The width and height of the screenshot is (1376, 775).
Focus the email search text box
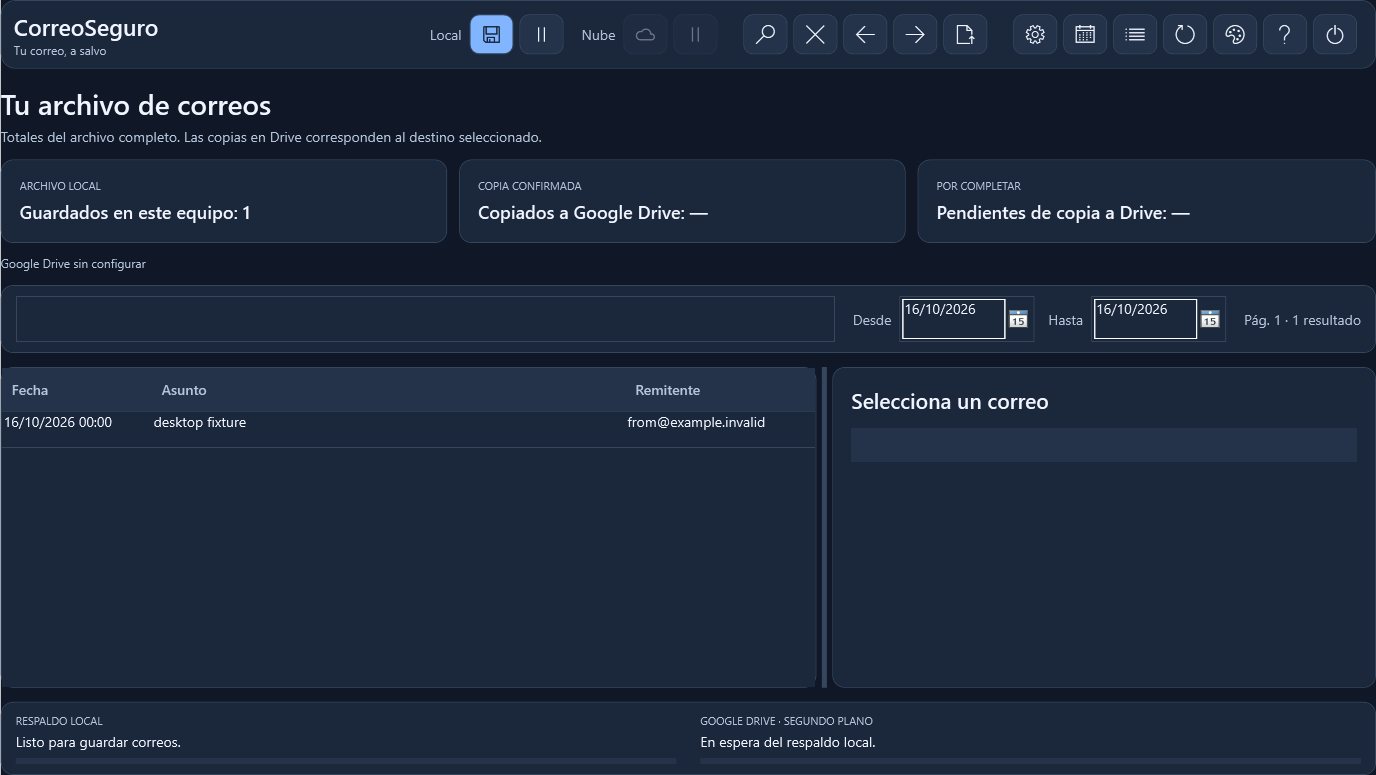click(425, 319)
